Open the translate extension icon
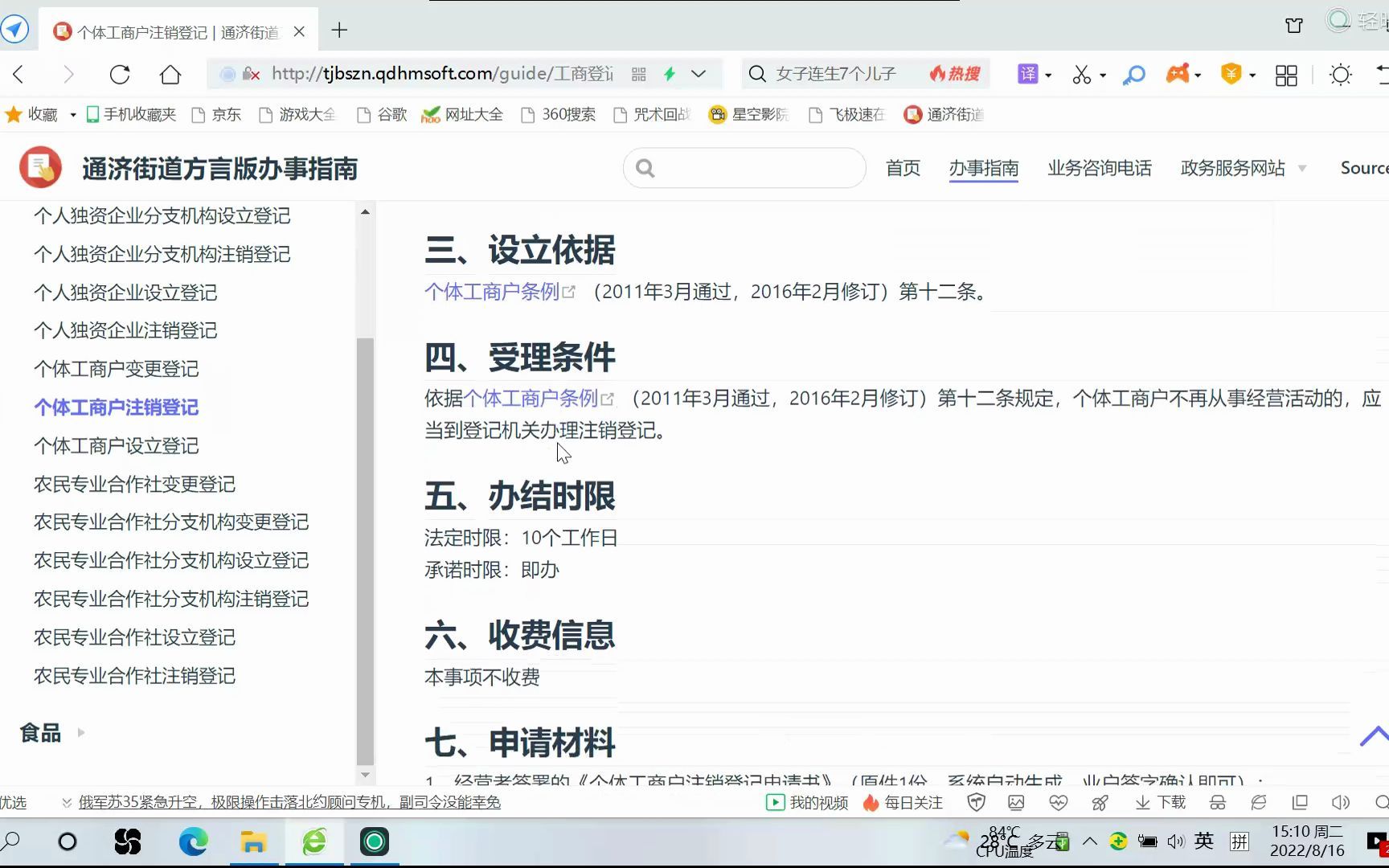 point(1028,75)
